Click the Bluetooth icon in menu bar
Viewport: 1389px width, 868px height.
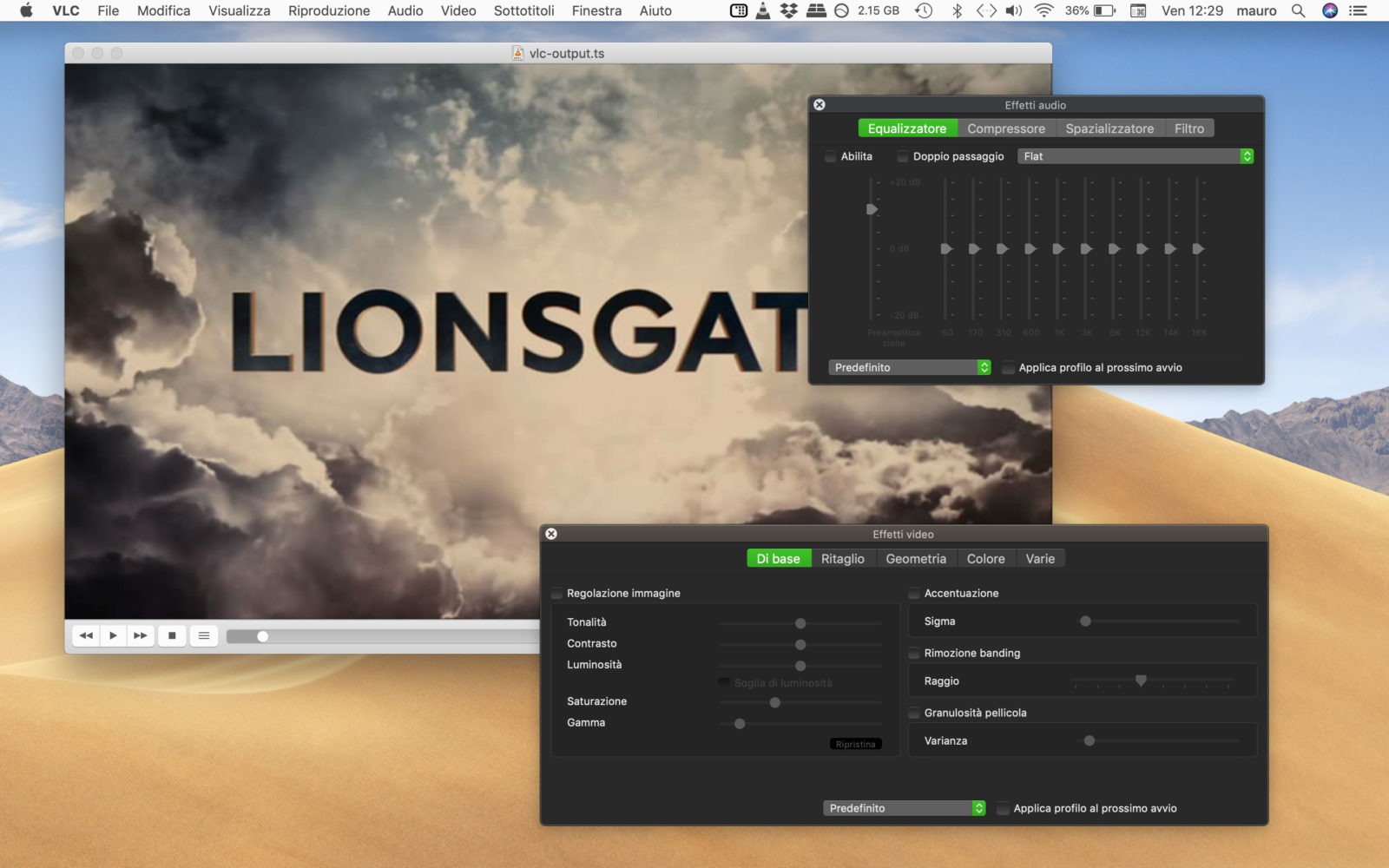point(957,10)
